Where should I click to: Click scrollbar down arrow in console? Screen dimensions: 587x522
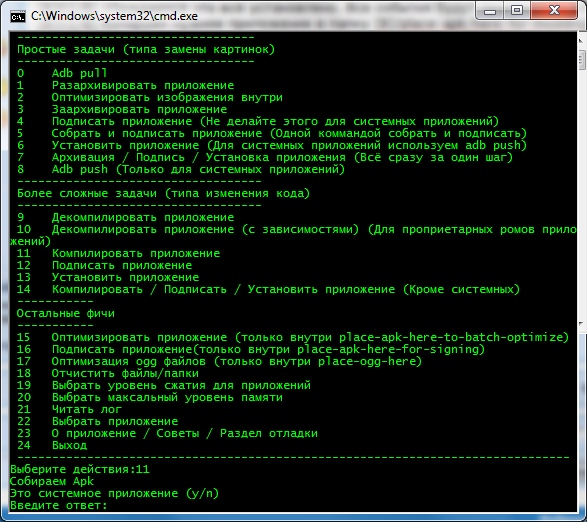582,324
